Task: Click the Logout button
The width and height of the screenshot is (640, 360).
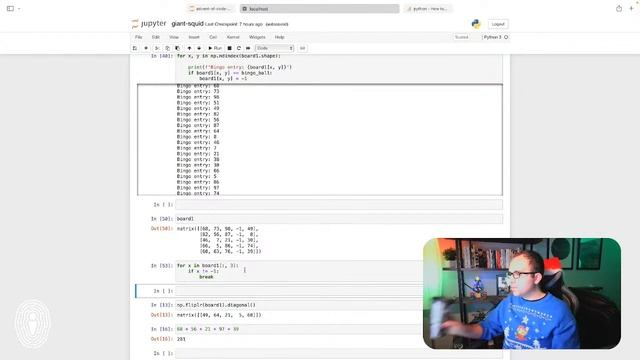Action: click(x=498, y=24)
